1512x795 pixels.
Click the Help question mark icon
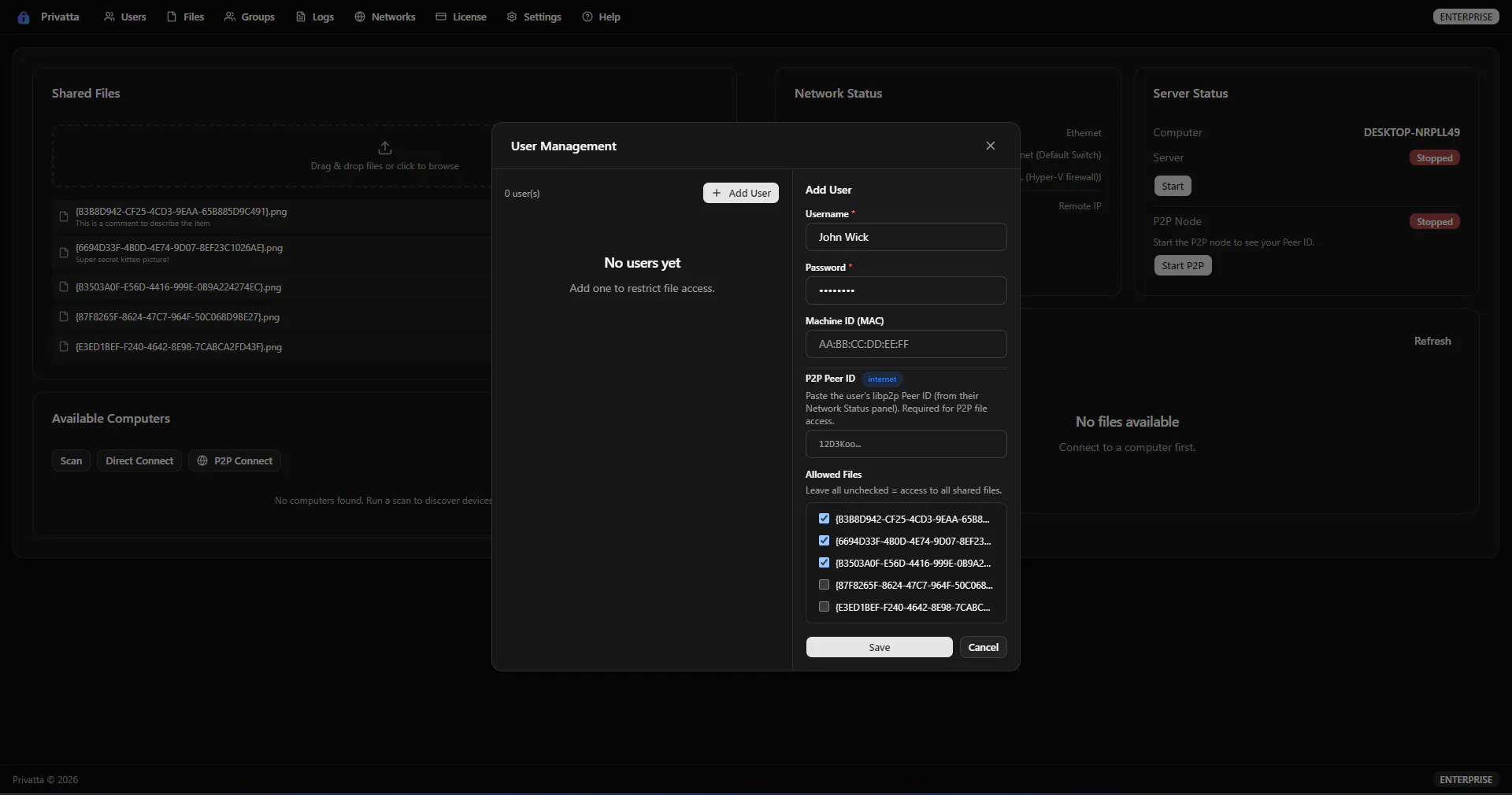[x=587, y=17]
